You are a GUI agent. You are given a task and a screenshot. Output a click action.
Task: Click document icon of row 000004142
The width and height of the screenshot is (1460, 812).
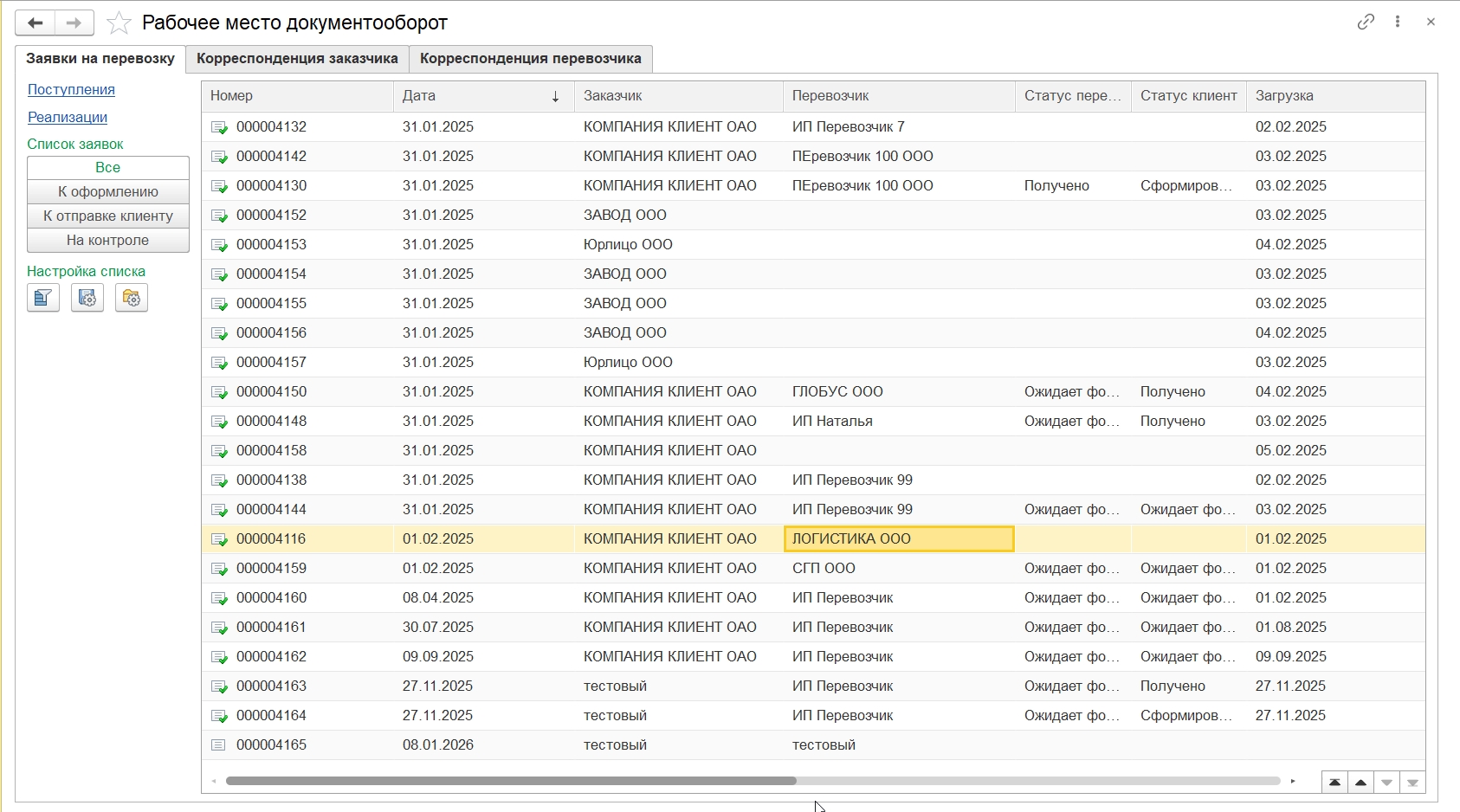click(219, 157)
